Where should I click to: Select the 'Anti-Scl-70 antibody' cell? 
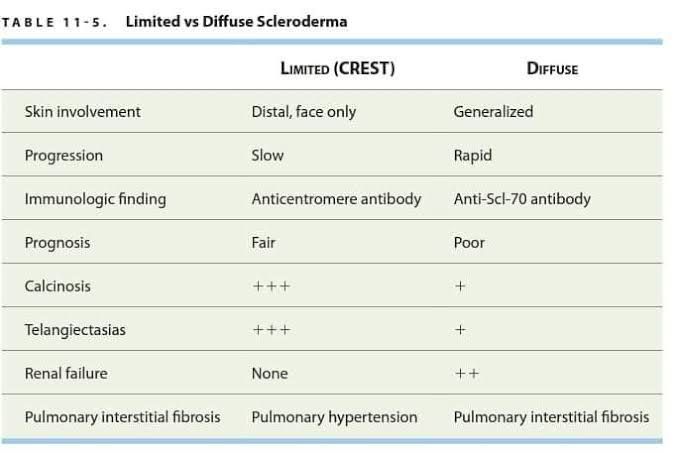[522, 199]
